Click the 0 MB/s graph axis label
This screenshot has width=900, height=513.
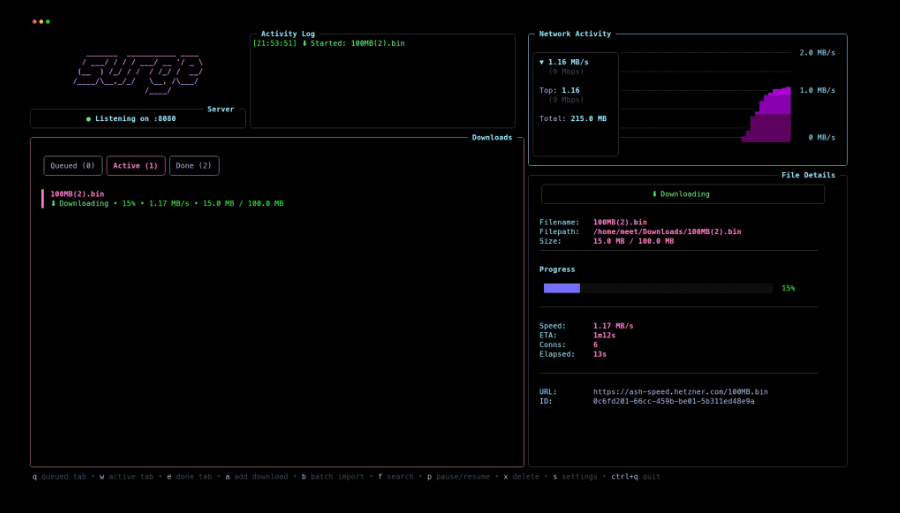[x=822, y=138]
